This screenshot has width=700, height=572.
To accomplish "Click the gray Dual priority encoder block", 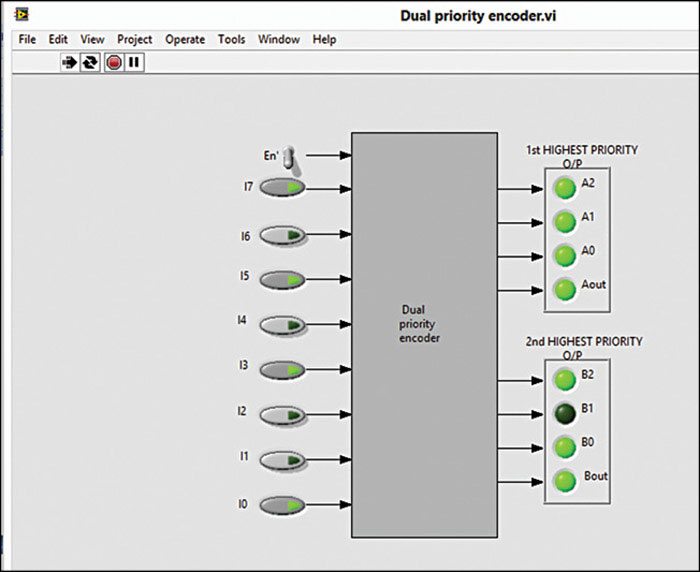I will [424, 334].
